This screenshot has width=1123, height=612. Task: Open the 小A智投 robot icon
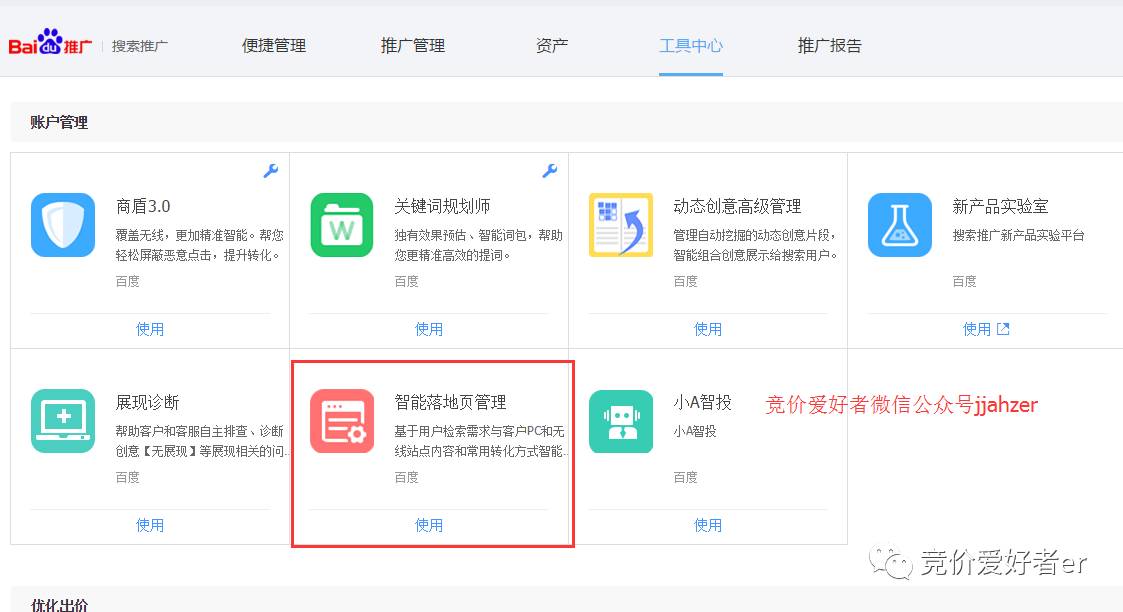[621, 421]
